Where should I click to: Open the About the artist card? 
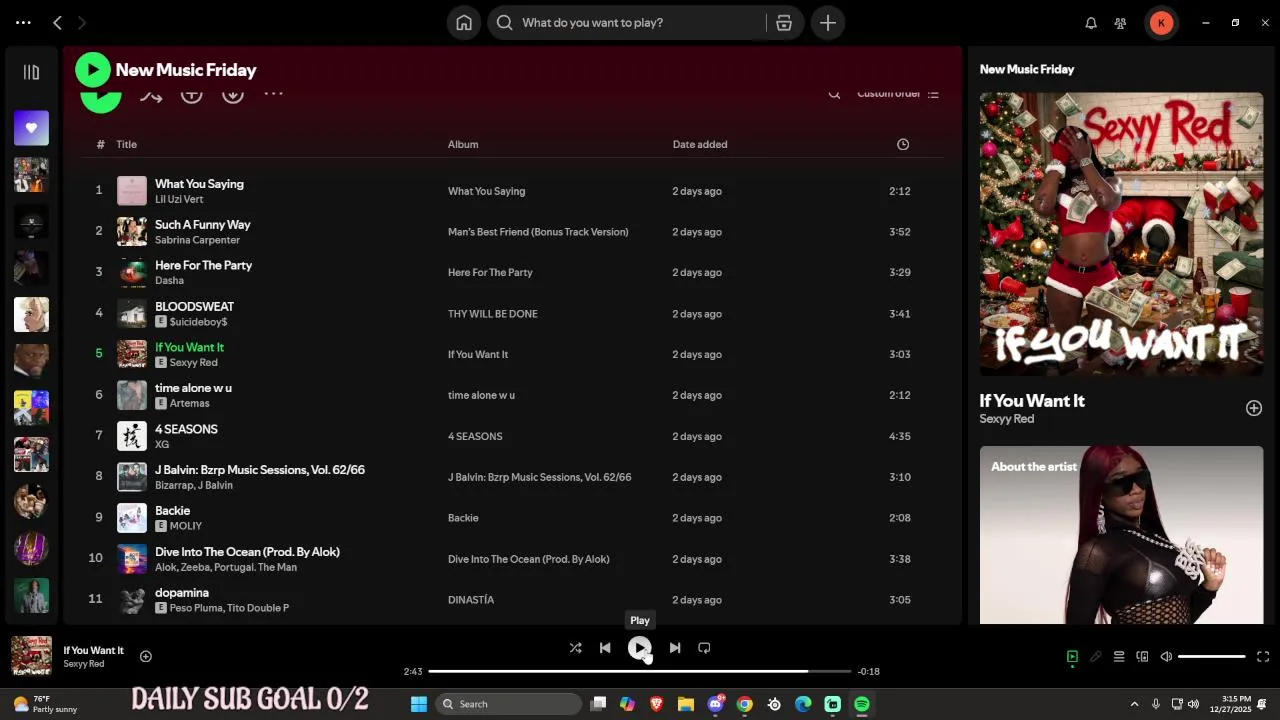tap(1121, 535)
